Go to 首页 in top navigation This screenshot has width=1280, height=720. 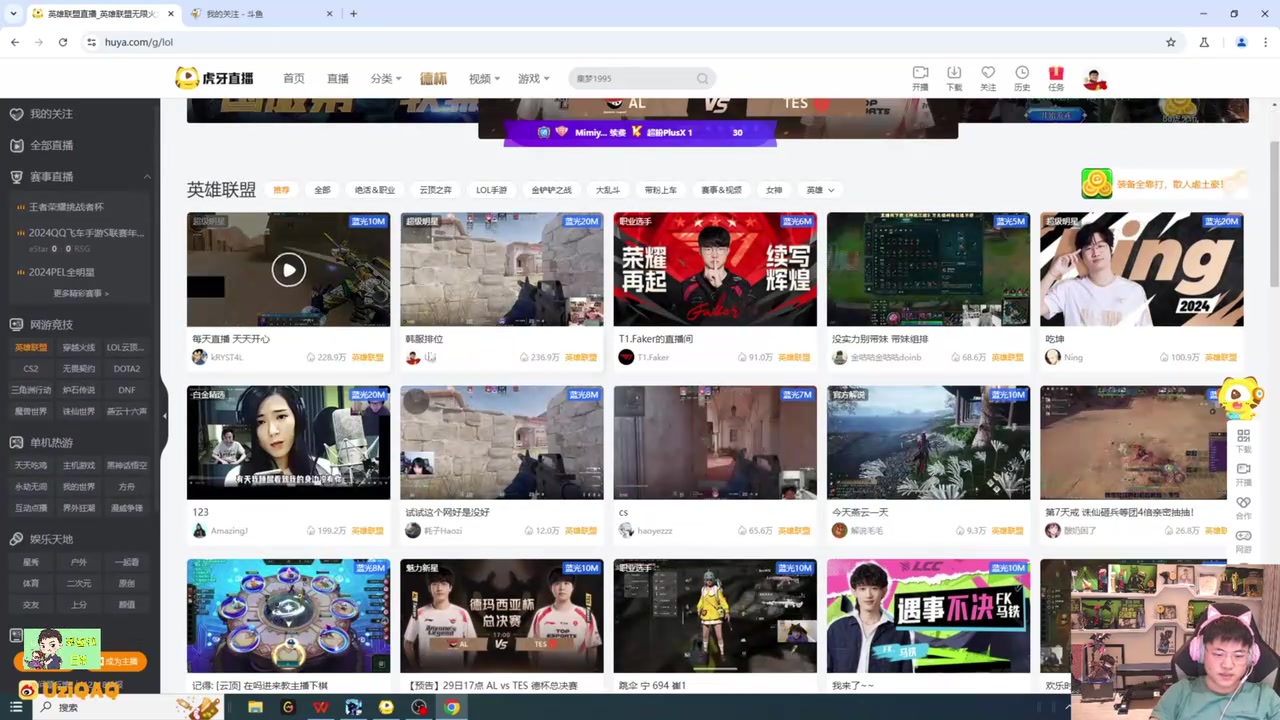(x=294, y=78)
